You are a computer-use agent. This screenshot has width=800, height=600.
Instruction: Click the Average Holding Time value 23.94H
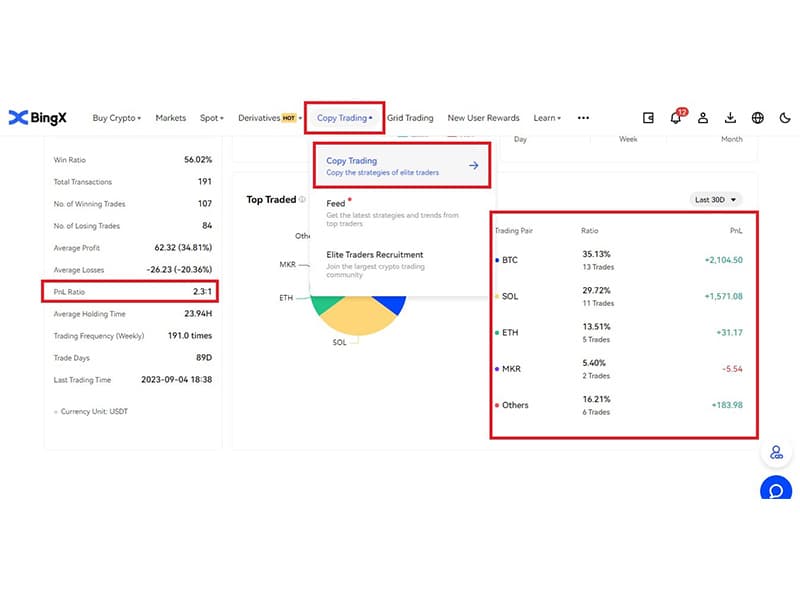tap(198, 314)
